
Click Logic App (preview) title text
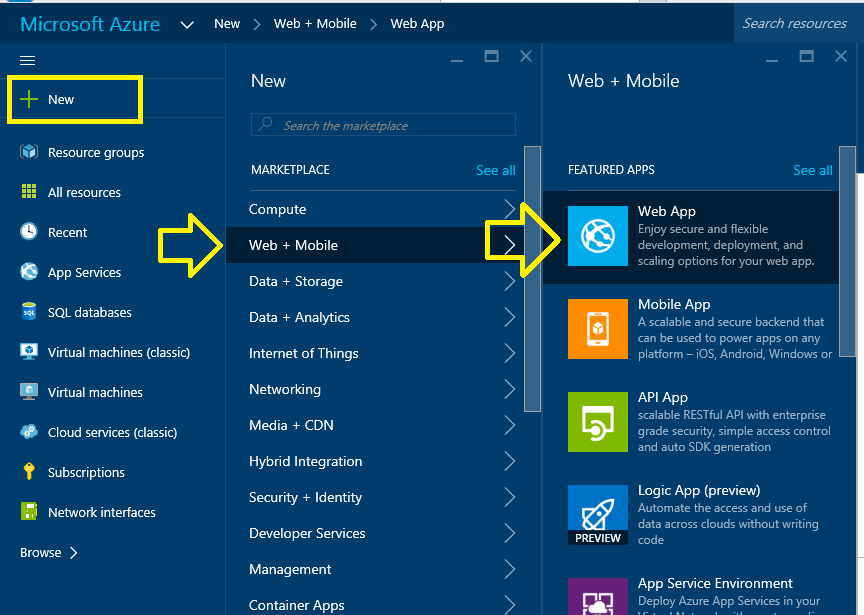tap(699, 490)
